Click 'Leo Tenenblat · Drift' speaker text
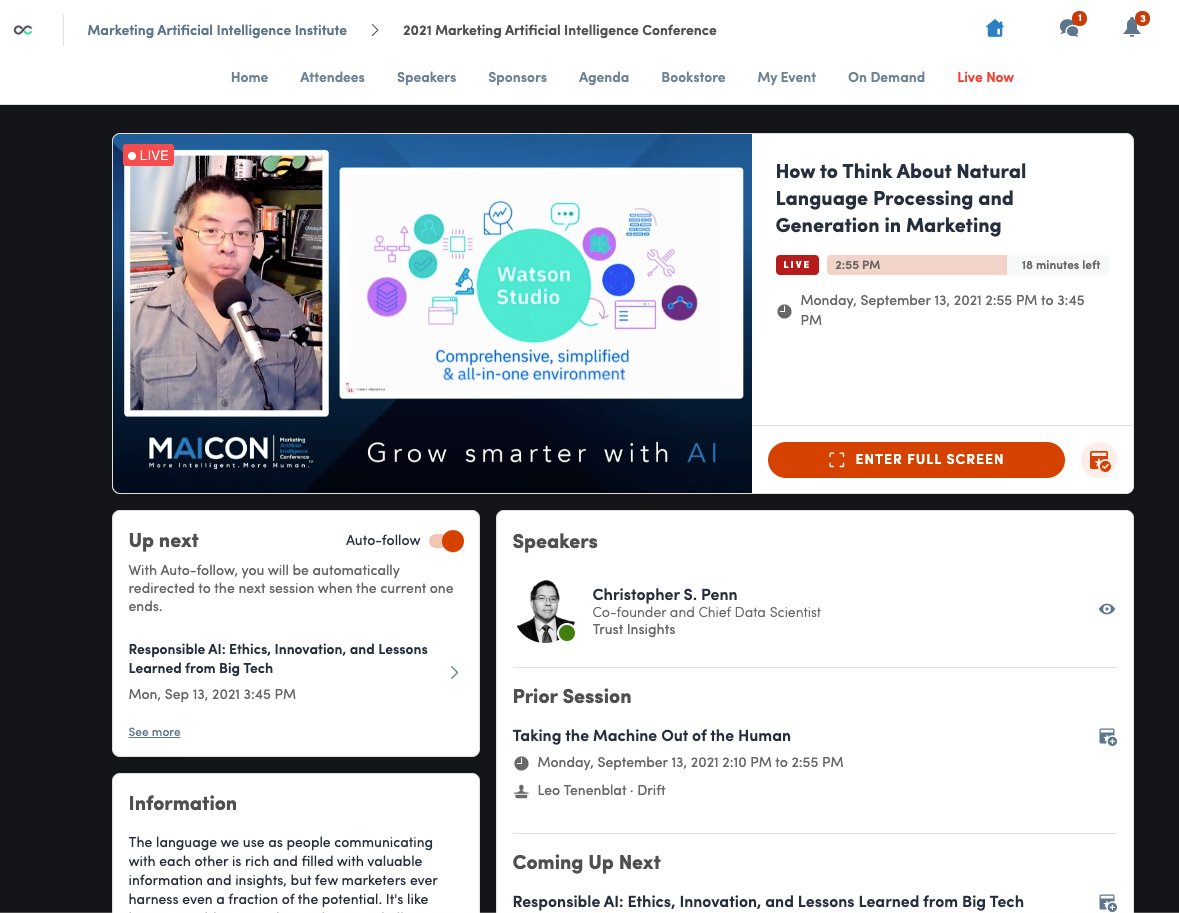This screenshot has width=1179, height=913. pos(602,790)
